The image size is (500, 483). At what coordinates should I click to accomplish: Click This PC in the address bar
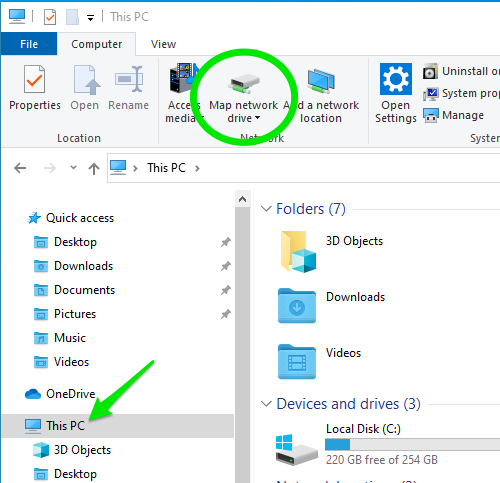click(166, 168)
